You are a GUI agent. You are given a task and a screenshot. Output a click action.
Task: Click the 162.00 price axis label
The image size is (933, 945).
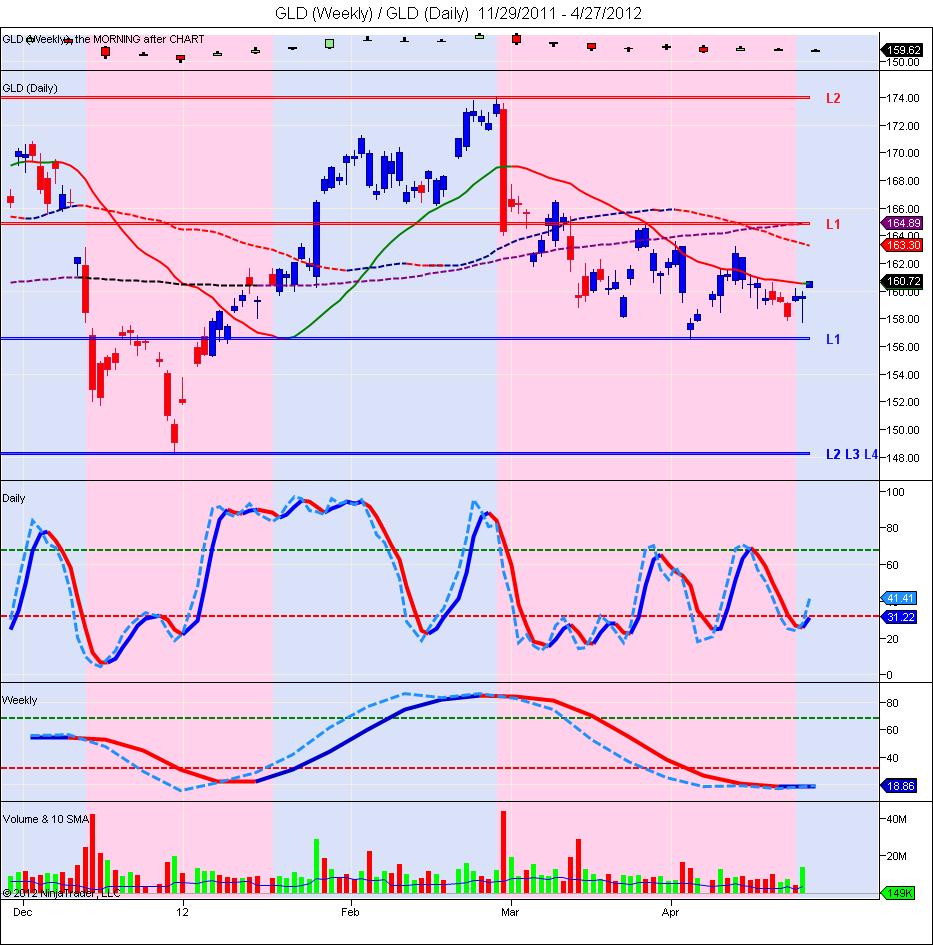coord(903,264)
